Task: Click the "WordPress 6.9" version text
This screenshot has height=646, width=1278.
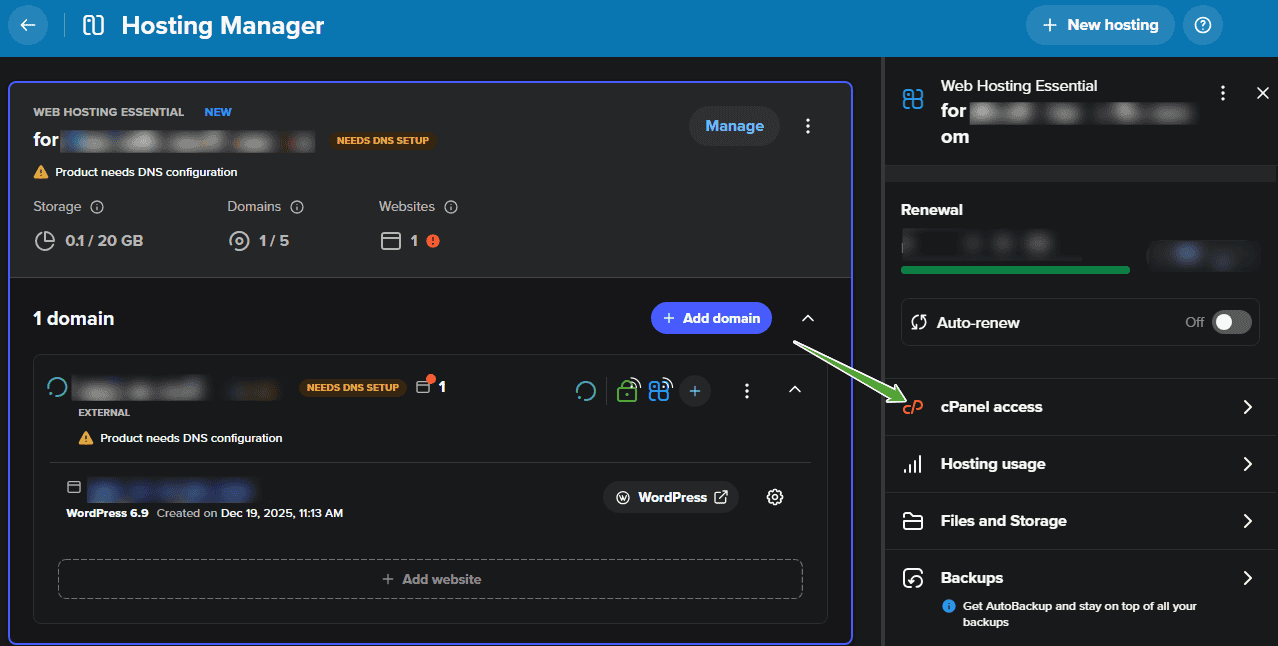Action: click(107, 513)
